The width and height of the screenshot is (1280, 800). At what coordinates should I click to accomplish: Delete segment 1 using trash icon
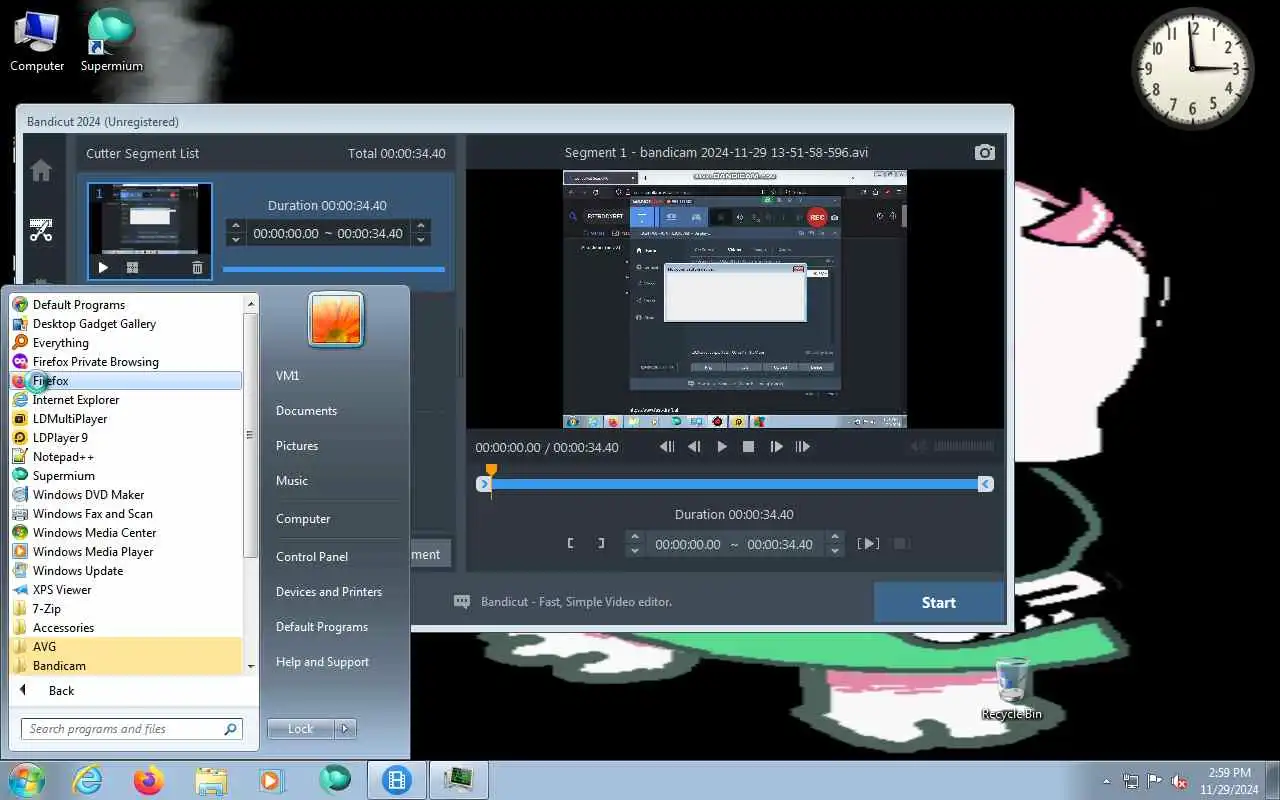pos(197,268)
